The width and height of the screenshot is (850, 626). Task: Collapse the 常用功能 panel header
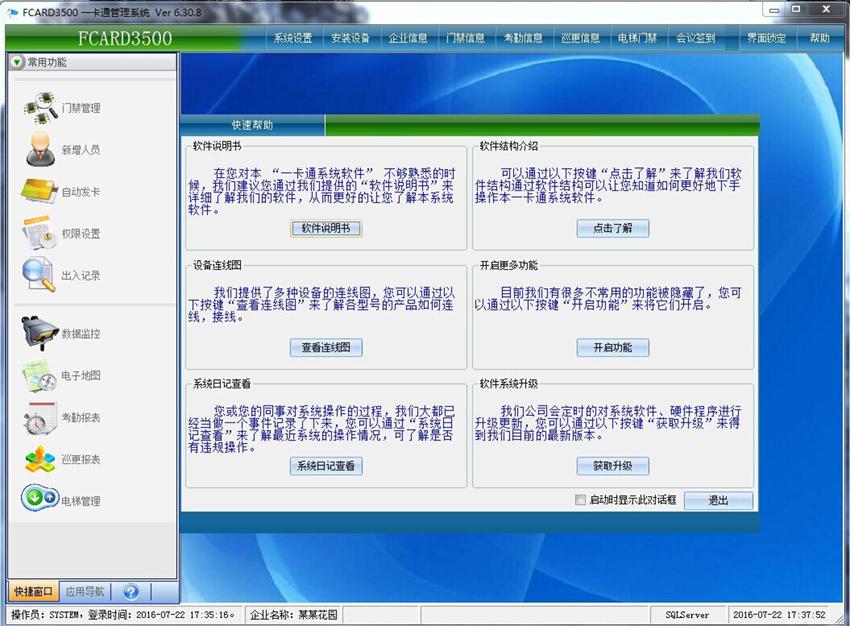click(x=17, y=62)
